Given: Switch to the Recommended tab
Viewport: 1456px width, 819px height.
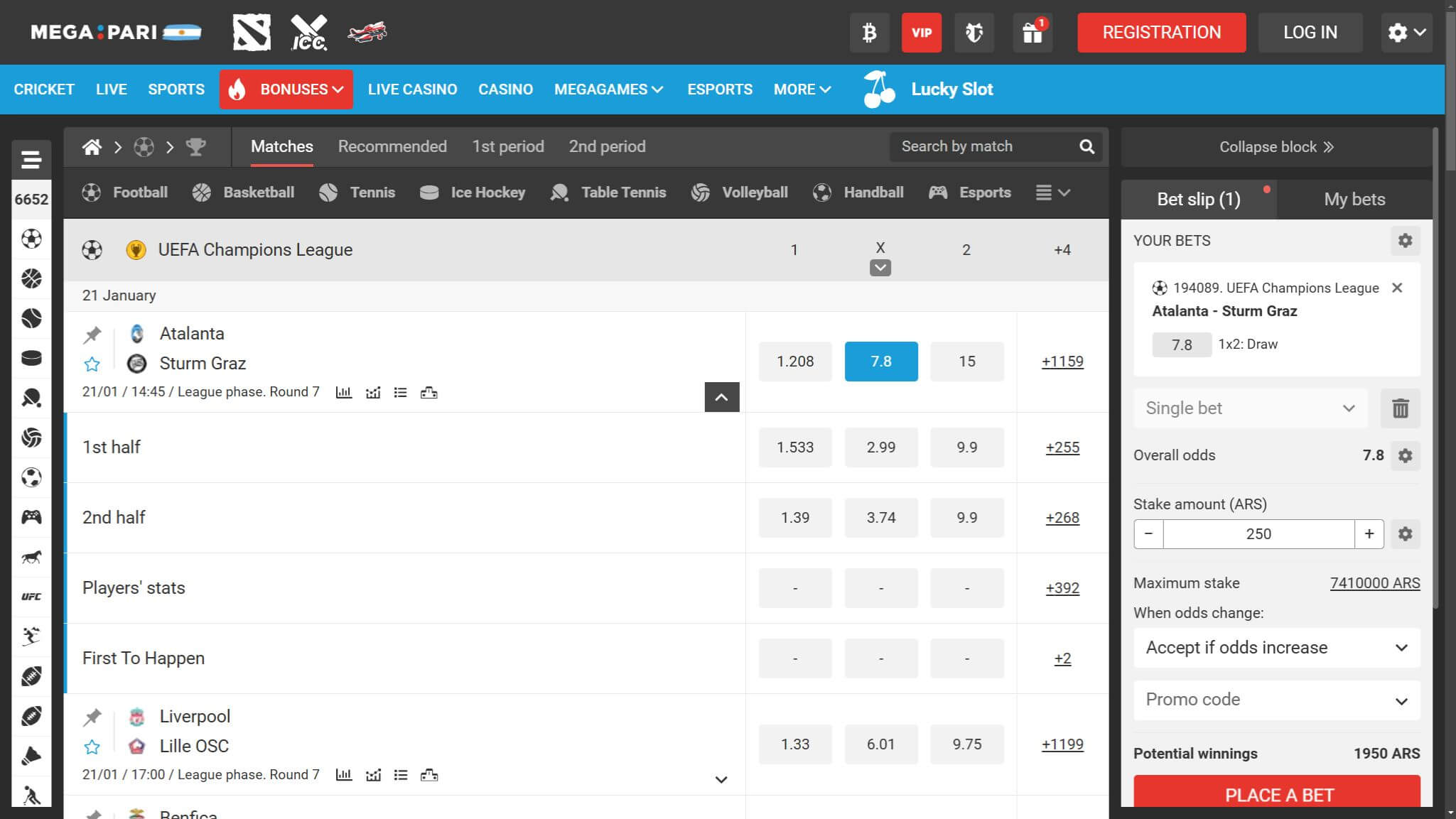Looking at the screenshot, I should point(392,147).
